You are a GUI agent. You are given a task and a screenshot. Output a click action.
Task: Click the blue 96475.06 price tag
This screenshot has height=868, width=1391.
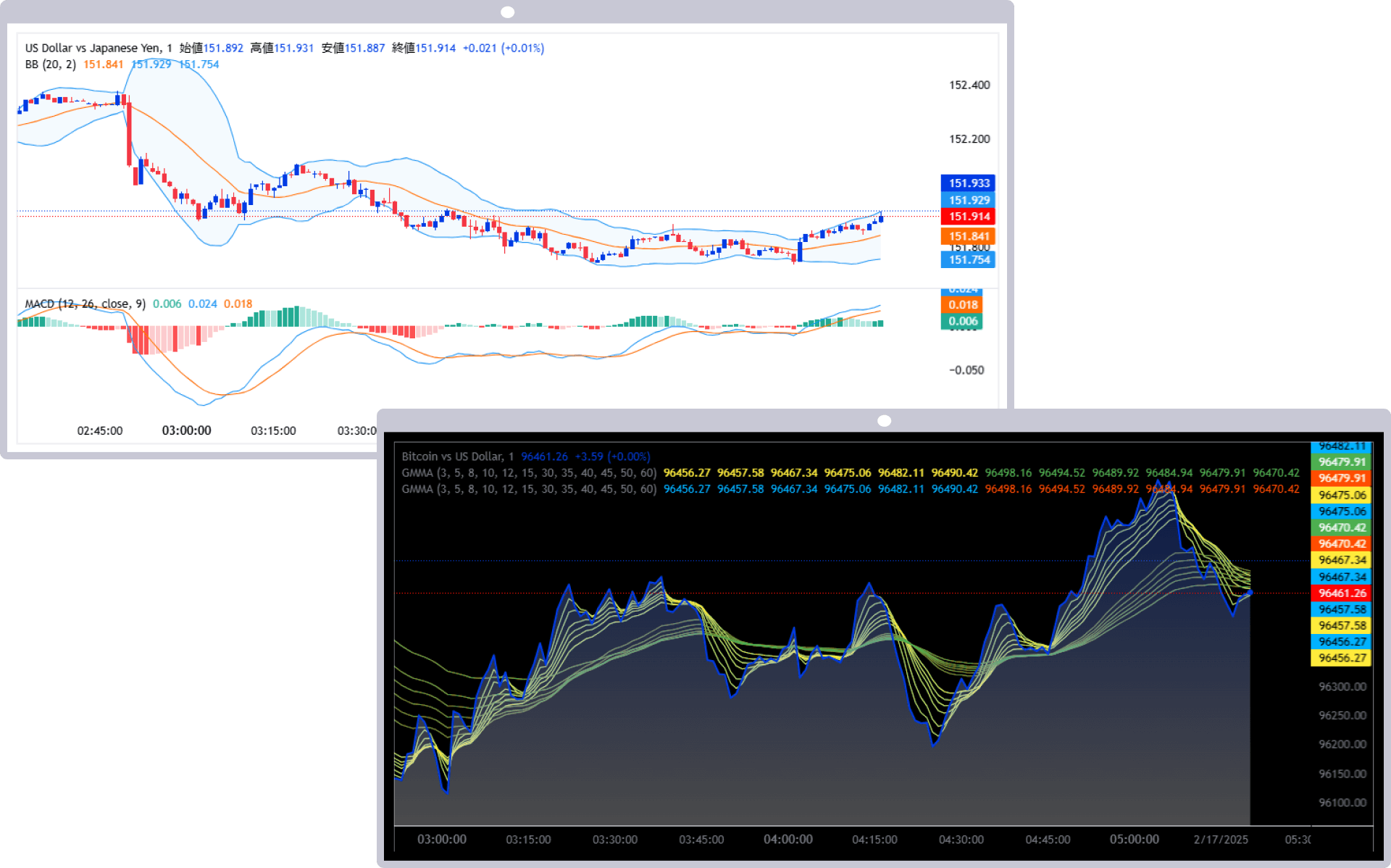point(1341,511)
